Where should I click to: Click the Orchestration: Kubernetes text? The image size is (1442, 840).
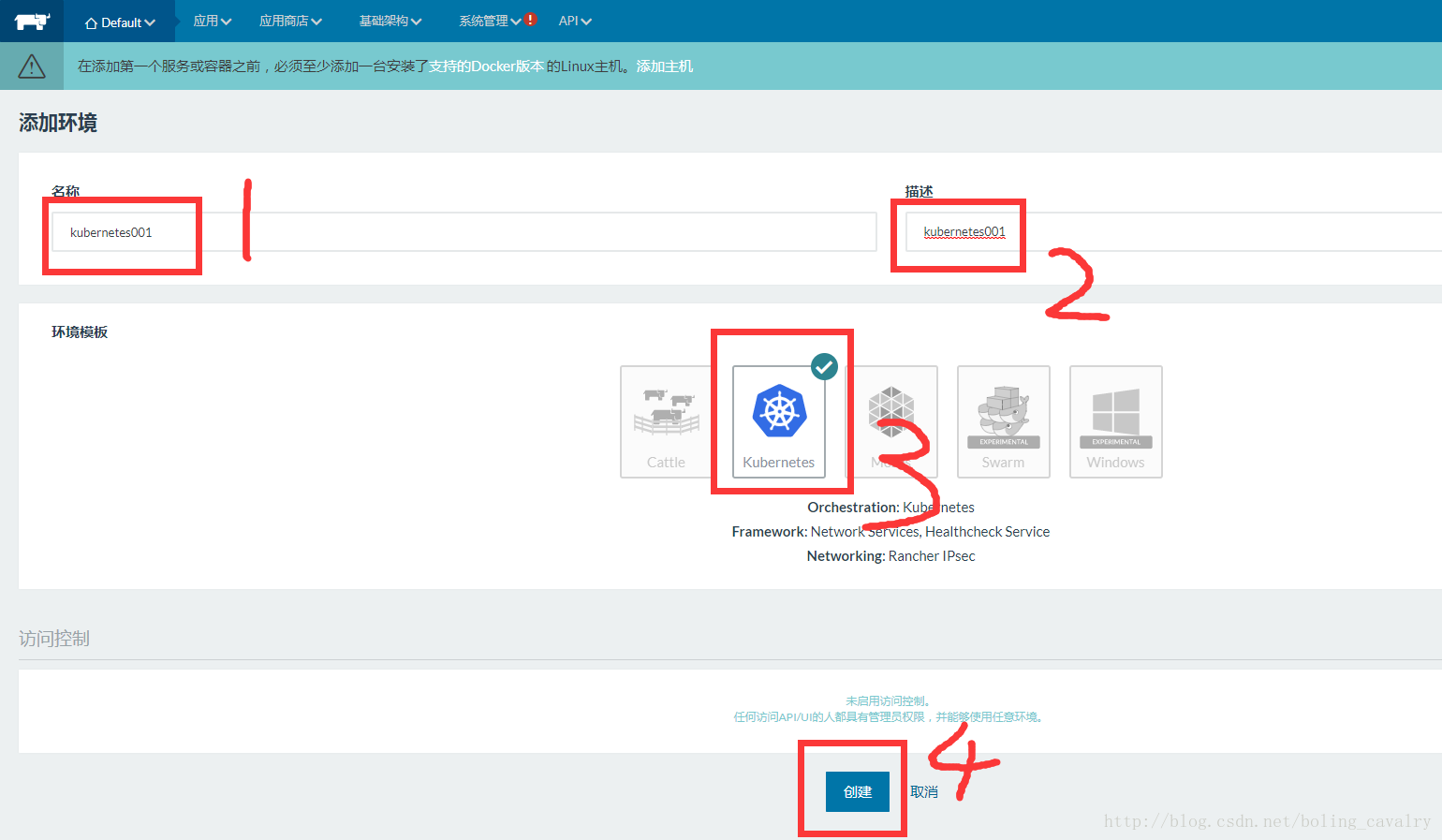pos(890,508)
